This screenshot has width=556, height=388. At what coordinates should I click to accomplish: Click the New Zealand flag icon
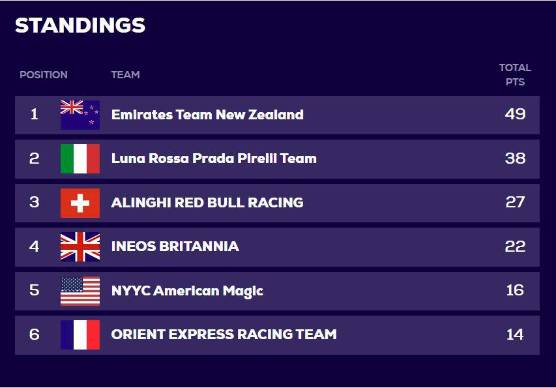(x=80, y=115)
